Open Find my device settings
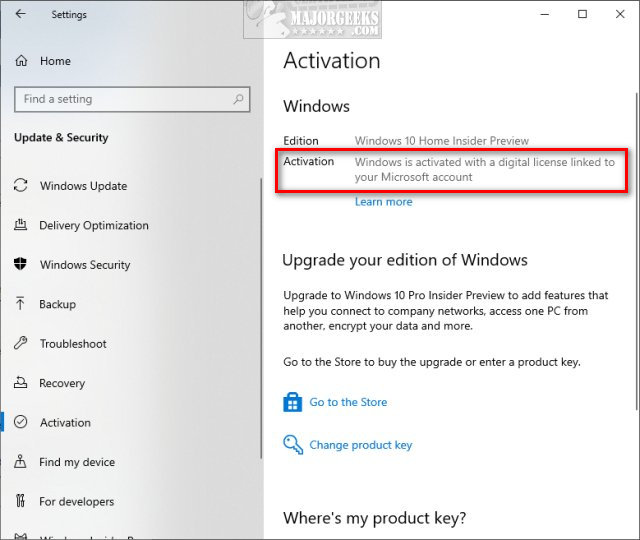The width and height of the screenshot is (640, 540). (x=77, y=462)
